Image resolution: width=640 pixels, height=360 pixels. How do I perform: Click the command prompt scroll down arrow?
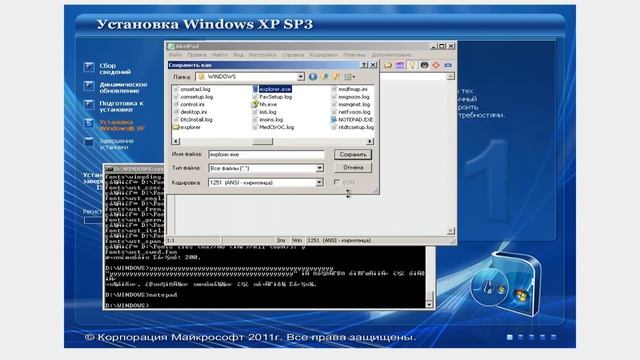tap(429, 304)
